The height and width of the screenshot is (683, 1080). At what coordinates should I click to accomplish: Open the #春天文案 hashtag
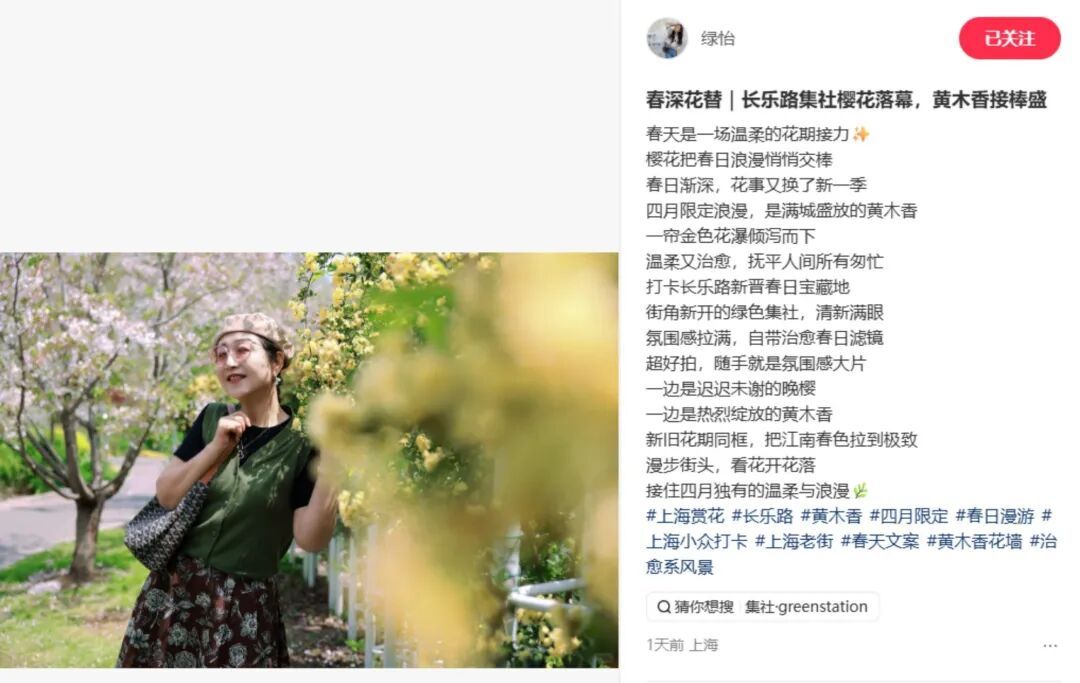880,541
